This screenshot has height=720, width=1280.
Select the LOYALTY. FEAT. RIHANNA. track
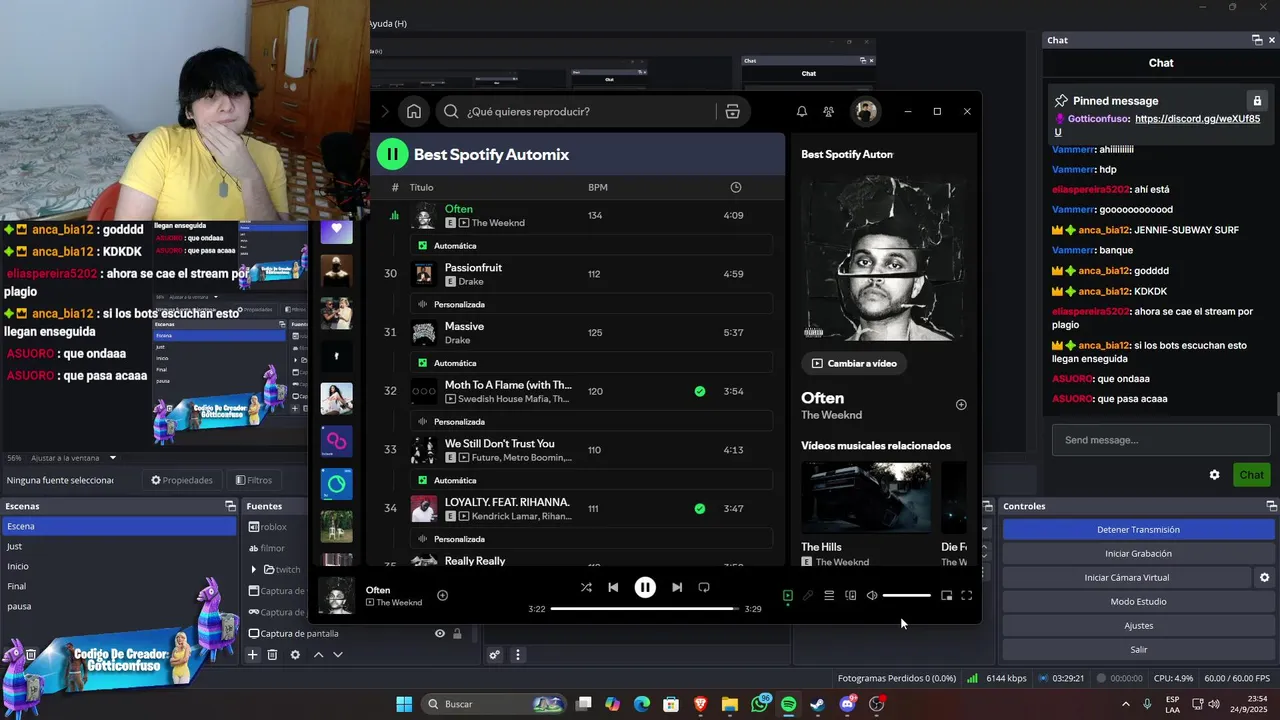point(578,508)
